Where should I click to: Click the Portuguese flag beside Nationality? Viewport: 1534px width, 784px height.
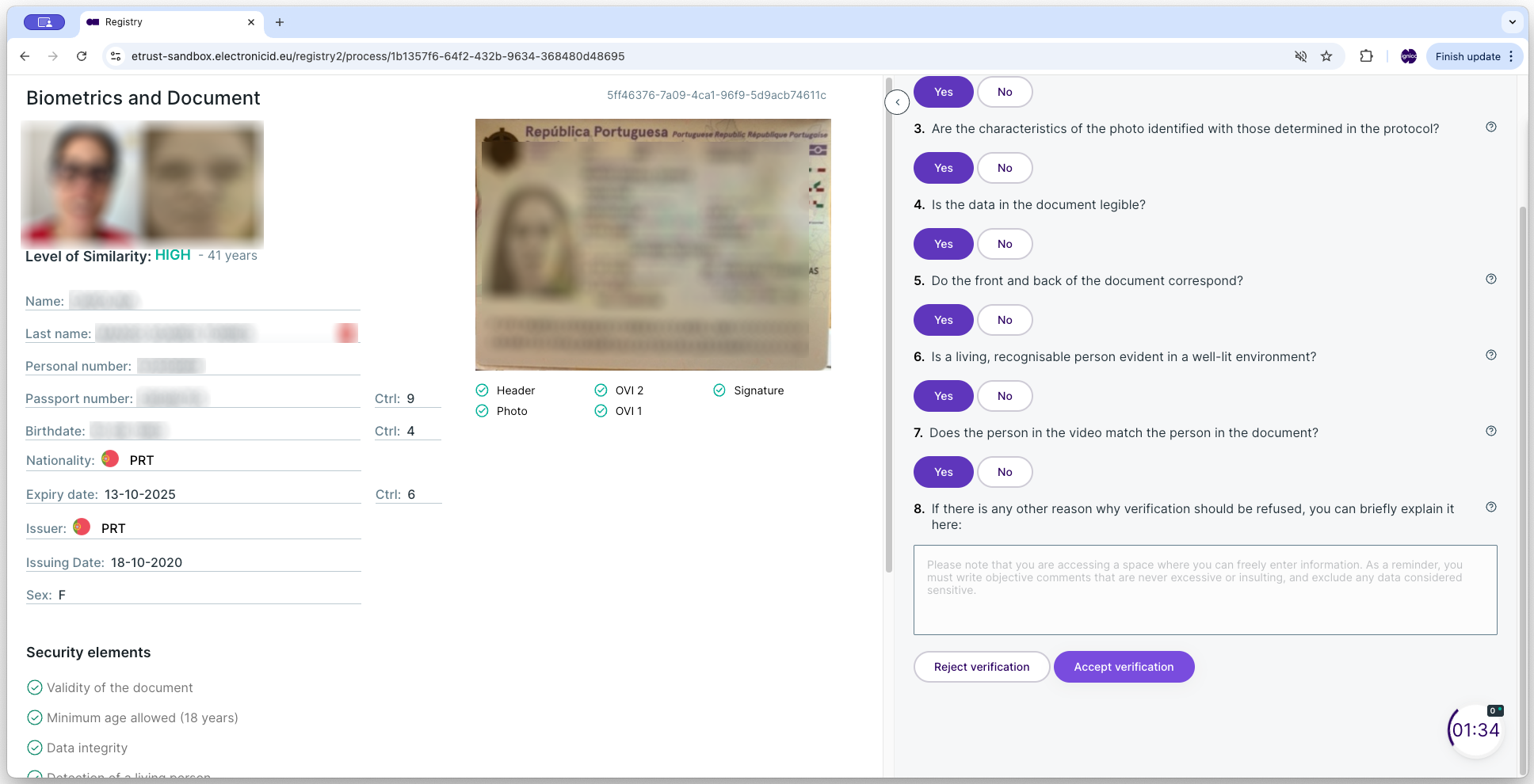(x=110, y=459)
